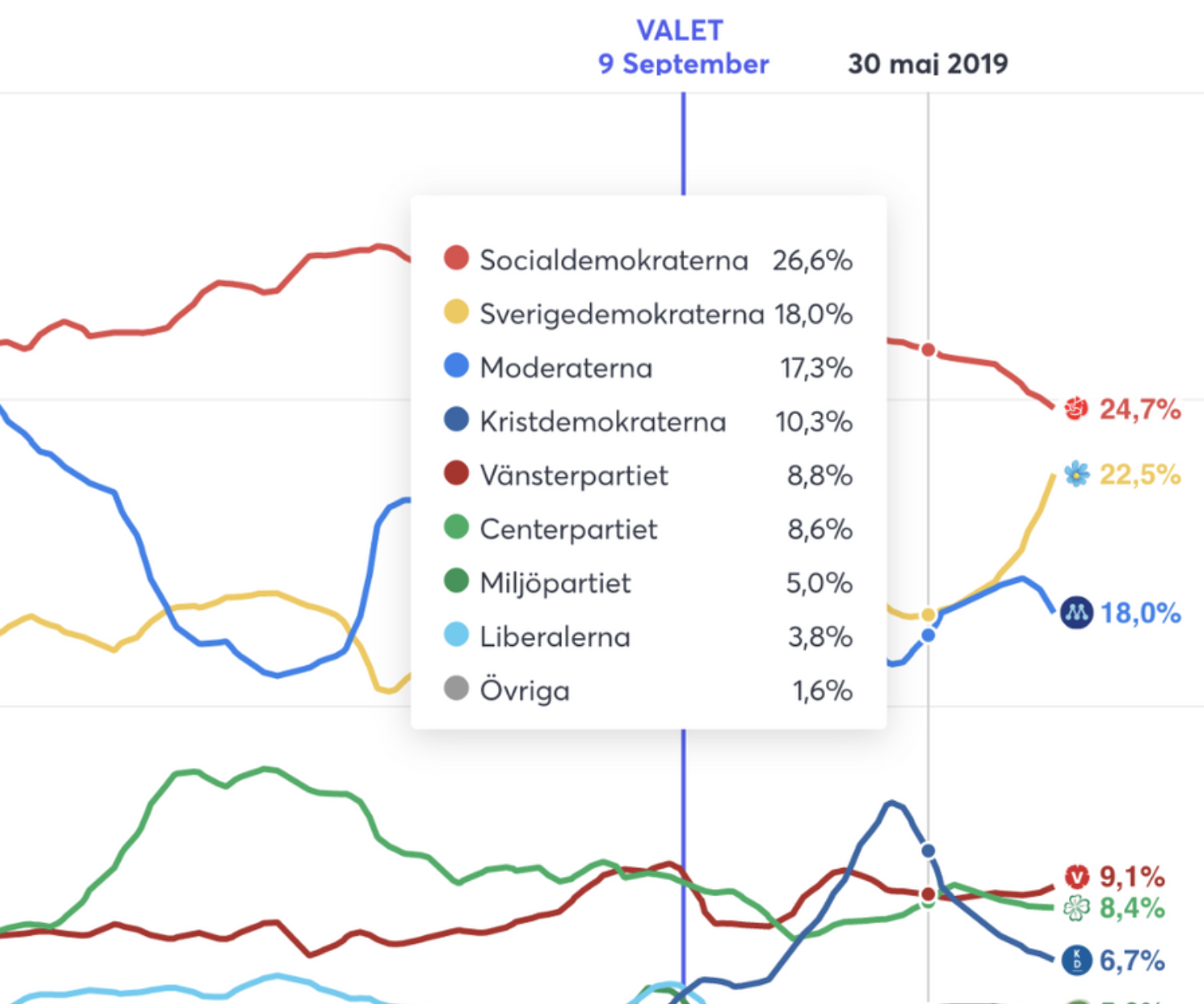1204x1004 pixels.
Task: Click the light blue Liberalerna legend dot
Action: tap(456, 635)
